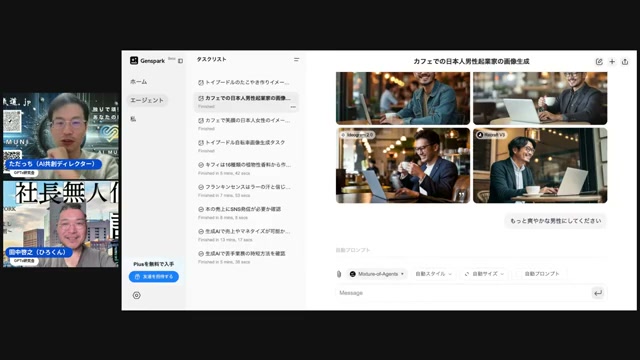Click the Plusを無料で入手 text
The height and width of the screenshot is (360, 640).
[153, 264]
